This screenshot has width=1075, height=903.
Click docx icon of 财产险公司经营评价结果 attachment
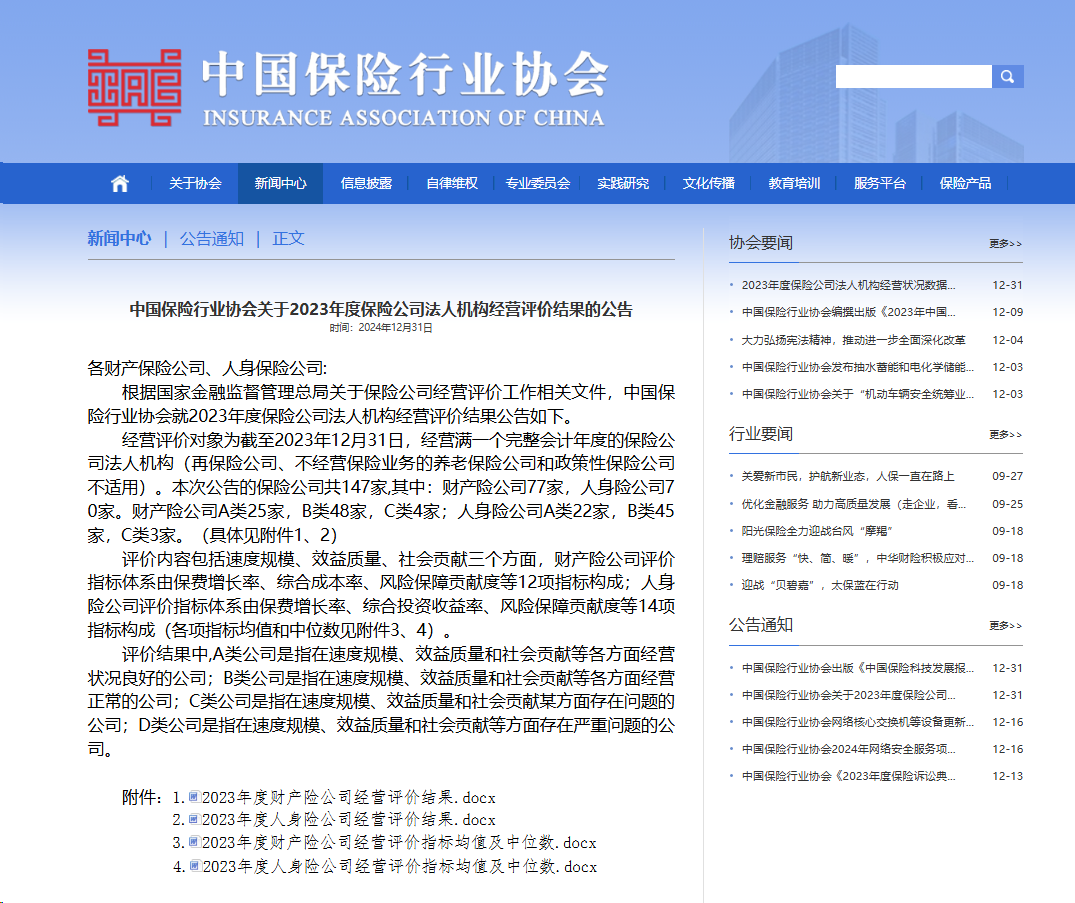[x=194, y=797]
